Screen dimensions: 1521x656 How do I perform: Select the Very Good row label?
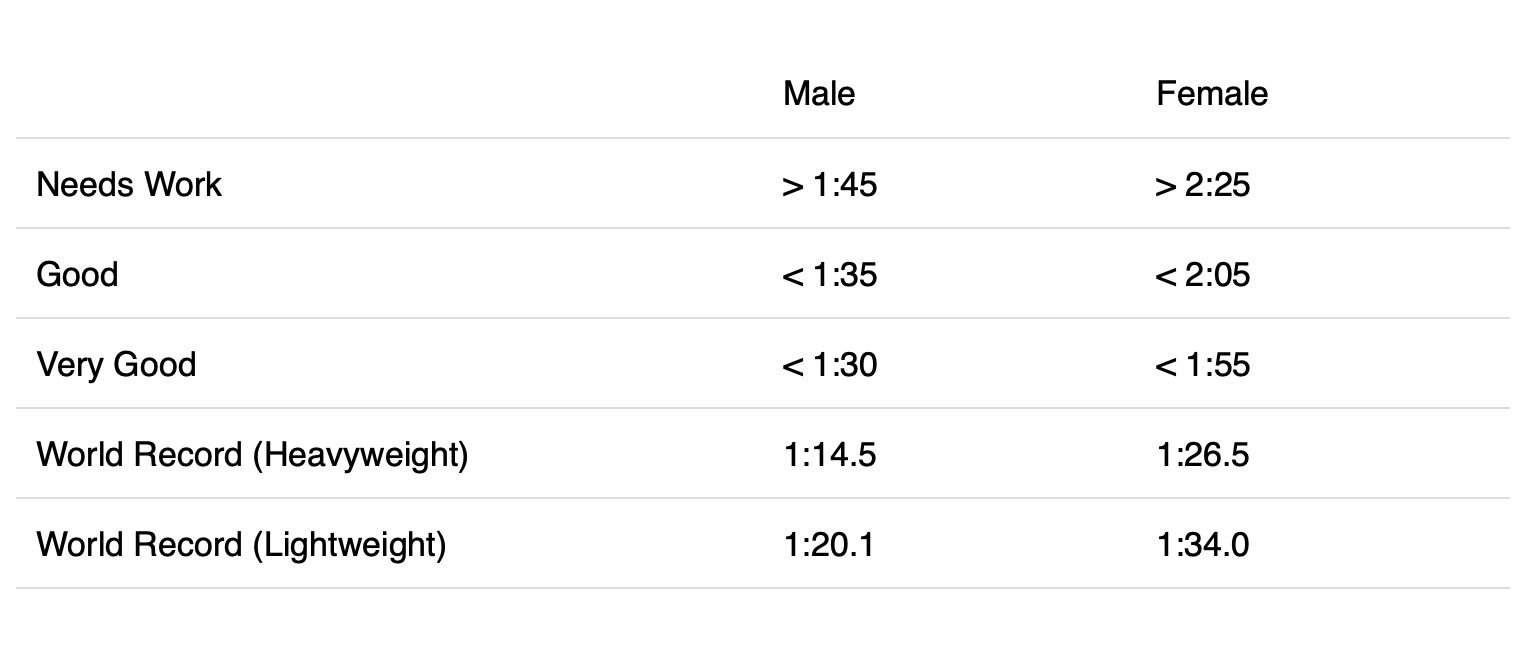tap(116, 364)
